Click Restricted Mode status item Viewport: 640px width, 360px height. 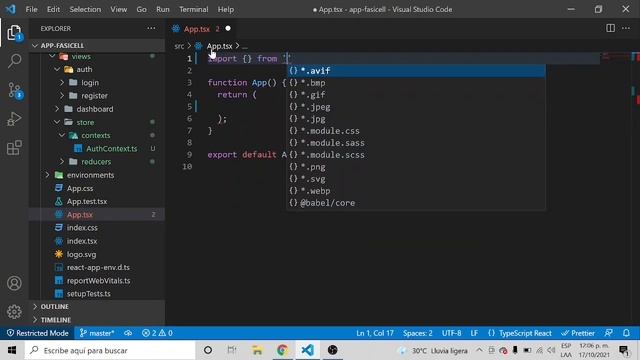coord(38,333)
